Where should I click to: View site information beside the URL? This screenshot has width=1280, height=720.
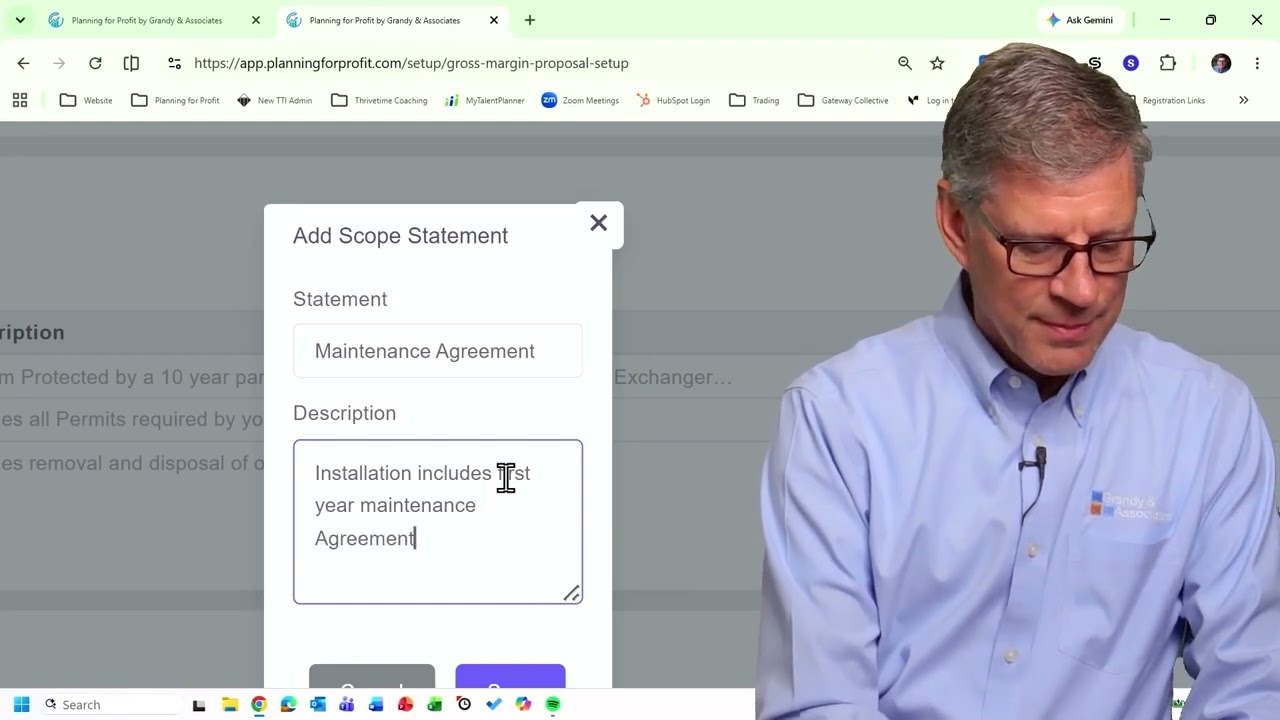pos(174,63)
